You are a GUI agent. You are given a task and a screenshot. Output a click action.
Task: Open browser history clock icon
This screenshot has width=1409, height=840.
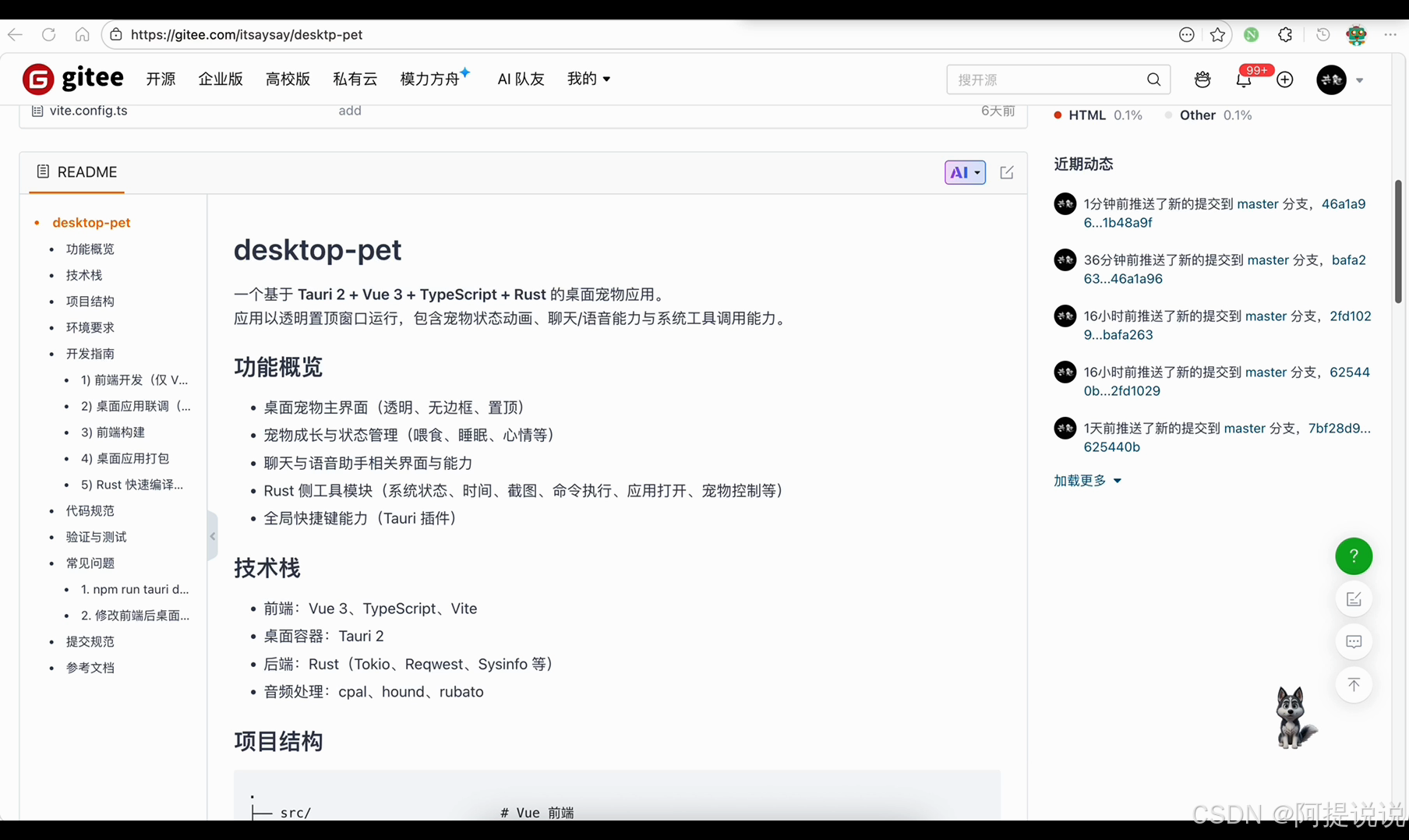click(x=1322, y=34)
